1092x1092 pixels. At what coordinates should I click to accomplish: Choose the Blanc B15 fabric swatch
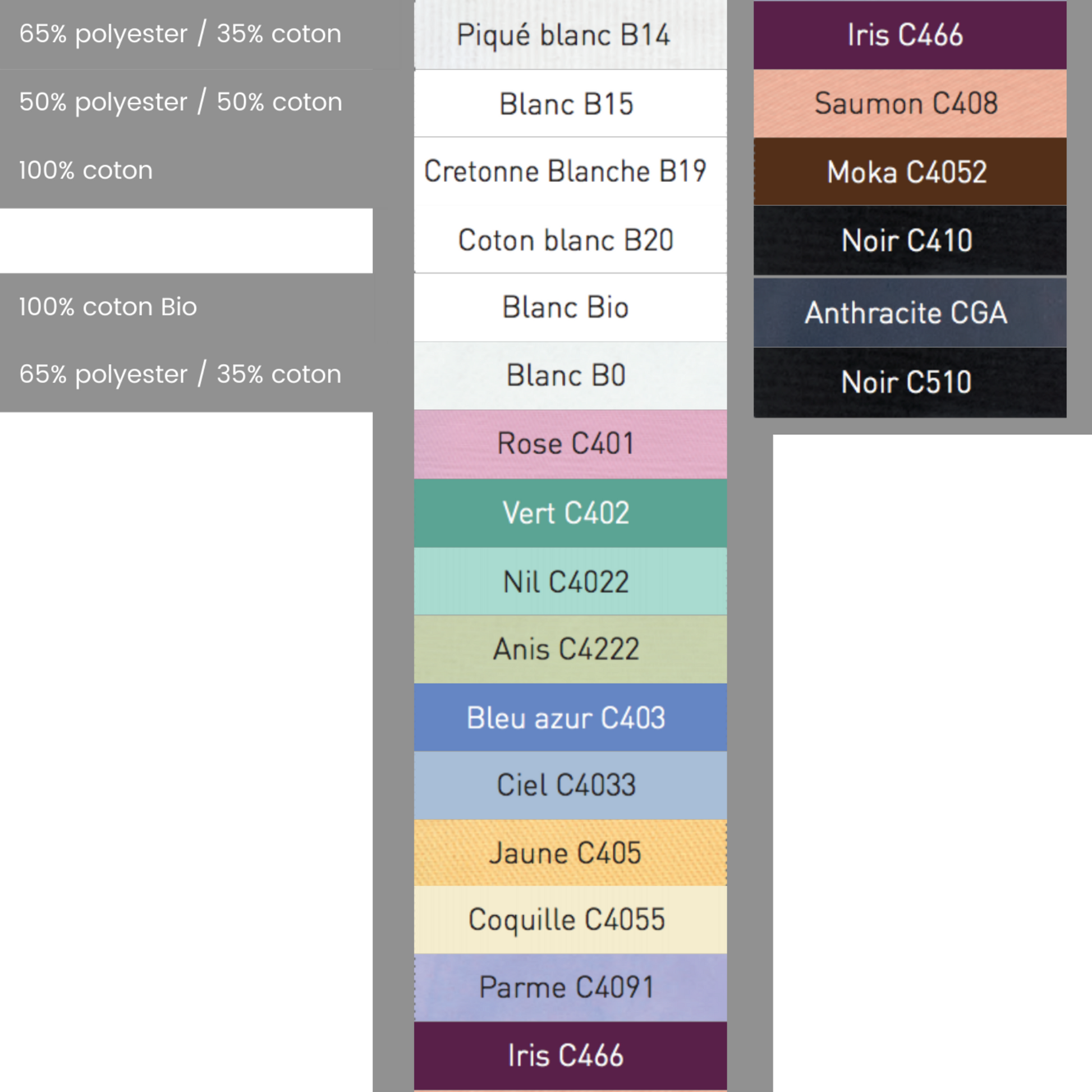[x=570, y=104]
